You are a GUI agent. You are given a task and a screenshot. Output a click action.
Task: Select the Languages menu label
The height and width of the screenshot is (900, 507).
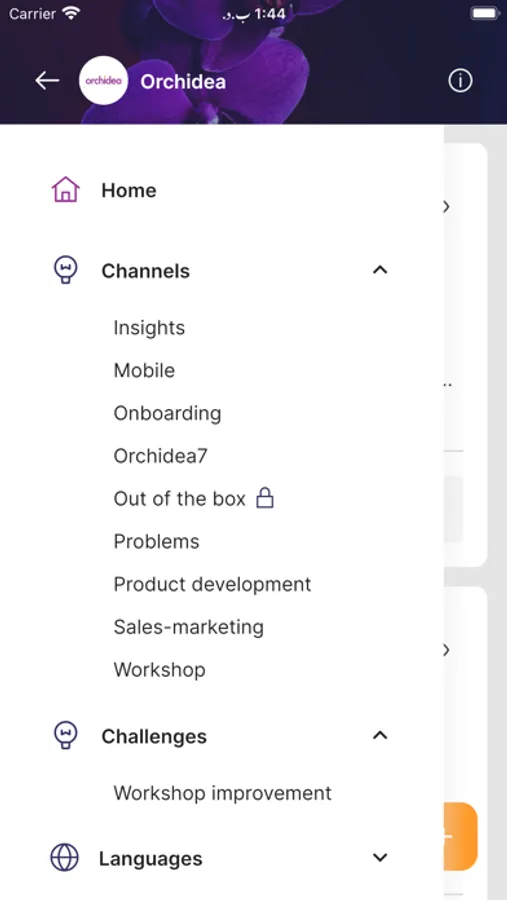(151, 859)
